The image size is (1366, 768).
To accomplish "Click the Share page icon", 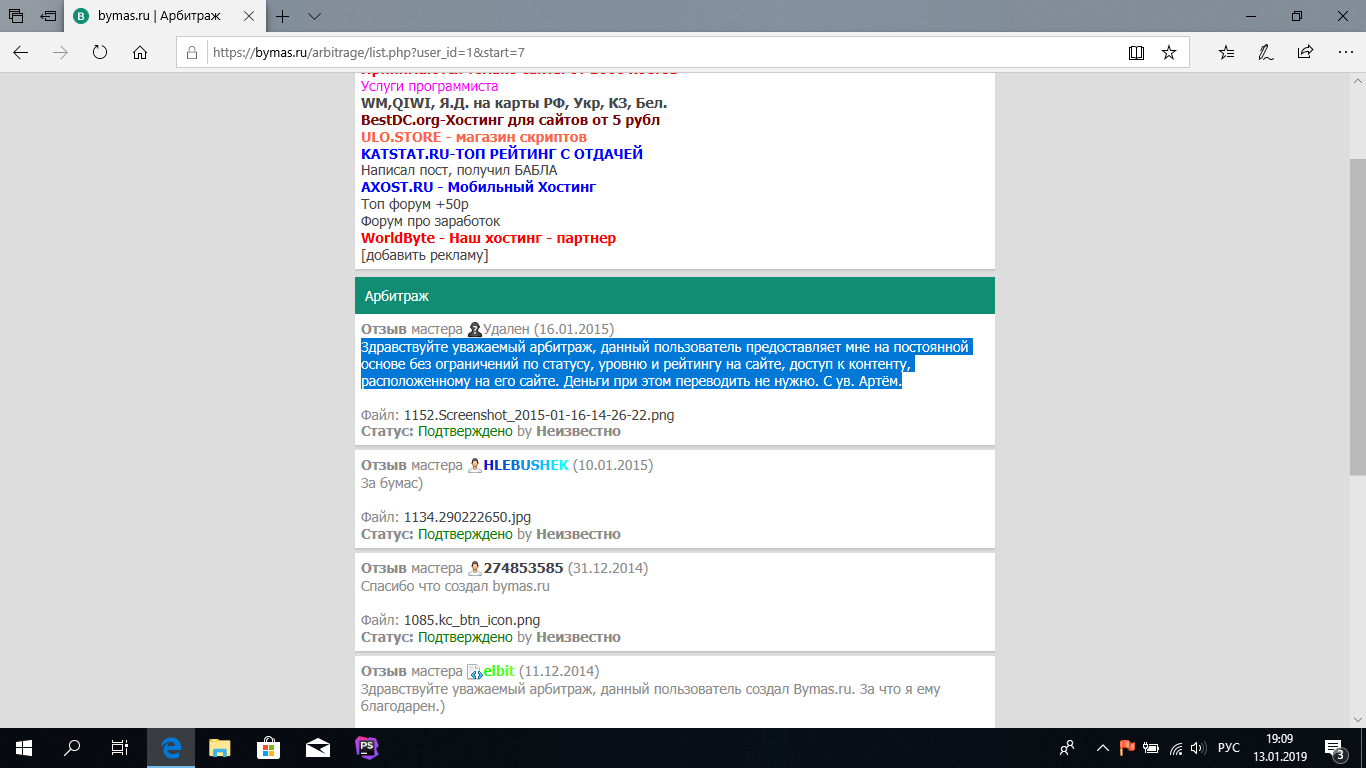I will [x=1305, y=53].
